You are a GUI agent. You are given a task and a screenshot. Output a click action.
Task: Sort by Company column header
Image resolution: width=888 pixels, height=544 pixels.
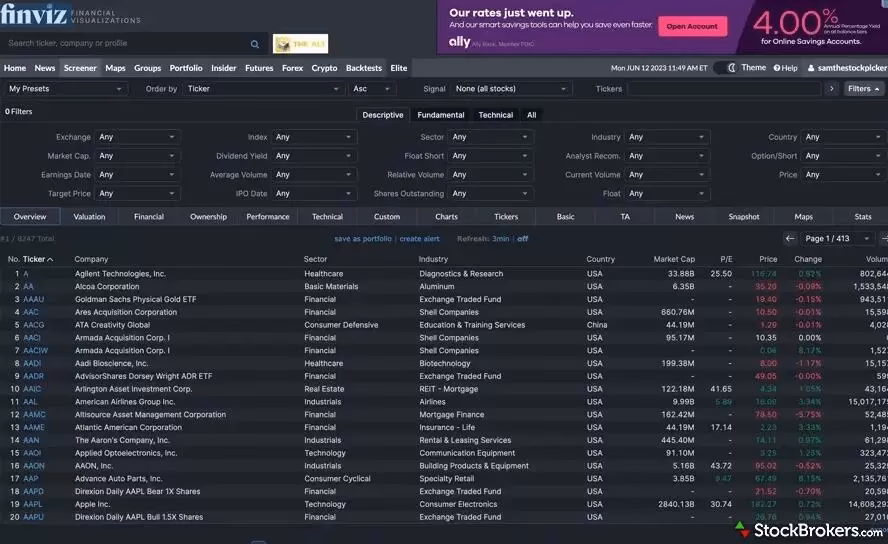91,259
